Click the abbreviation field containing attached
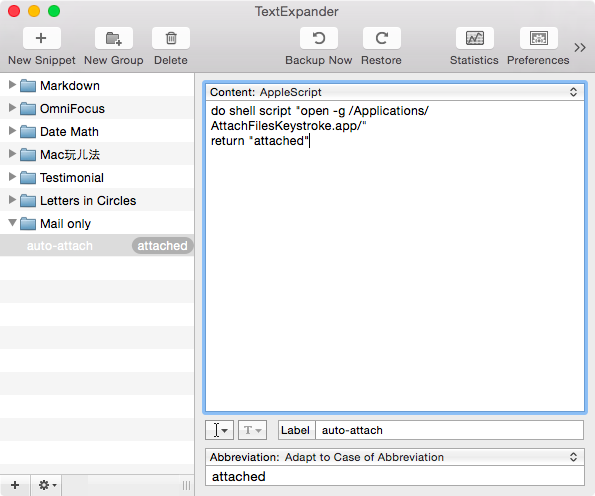This screenshot has width=595, height=496. tap(395, 476)
